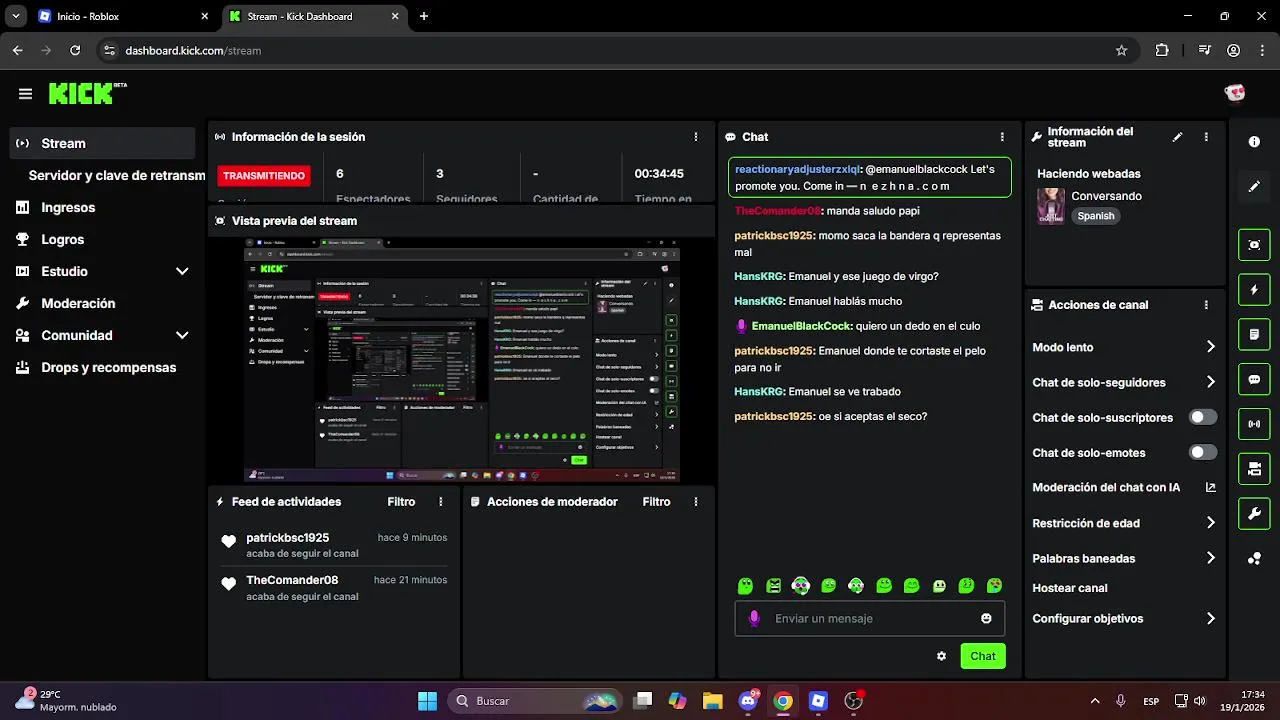Viewport: 1280px width, 720px height.
Task: Click the Spanish language tag
Action: pos(1096,216)
